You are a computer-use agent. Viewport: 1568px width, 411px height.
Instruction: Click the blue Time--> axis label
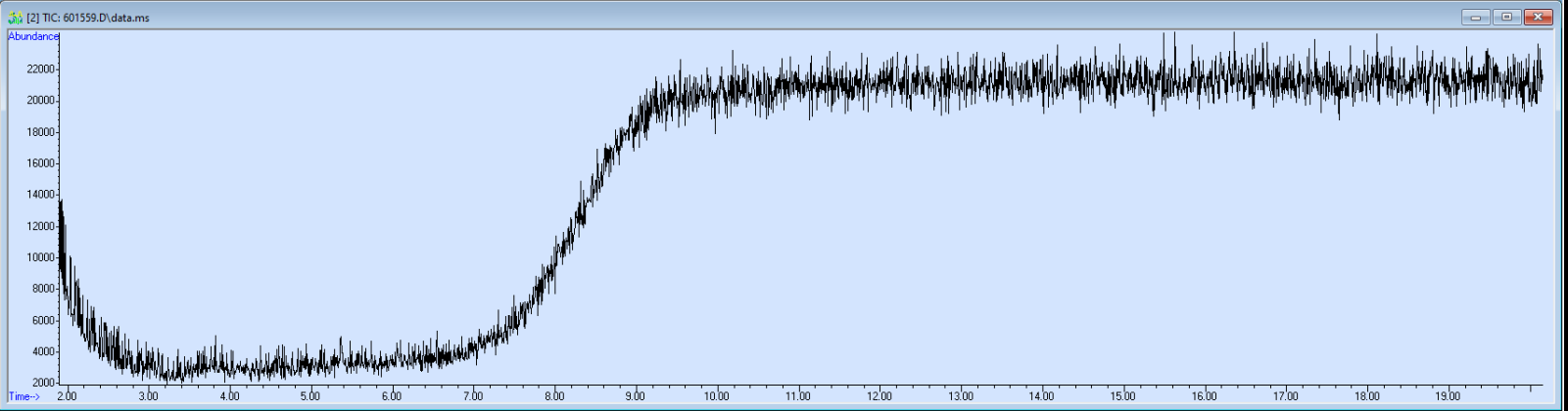click(x=24, y=396)
